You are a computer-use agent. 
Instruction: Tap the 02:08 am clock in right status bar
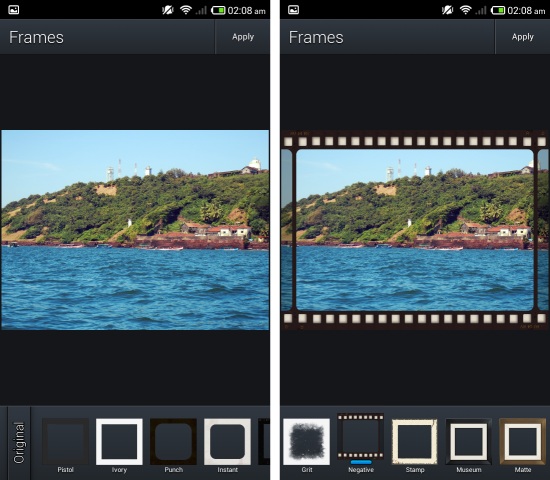526,11
